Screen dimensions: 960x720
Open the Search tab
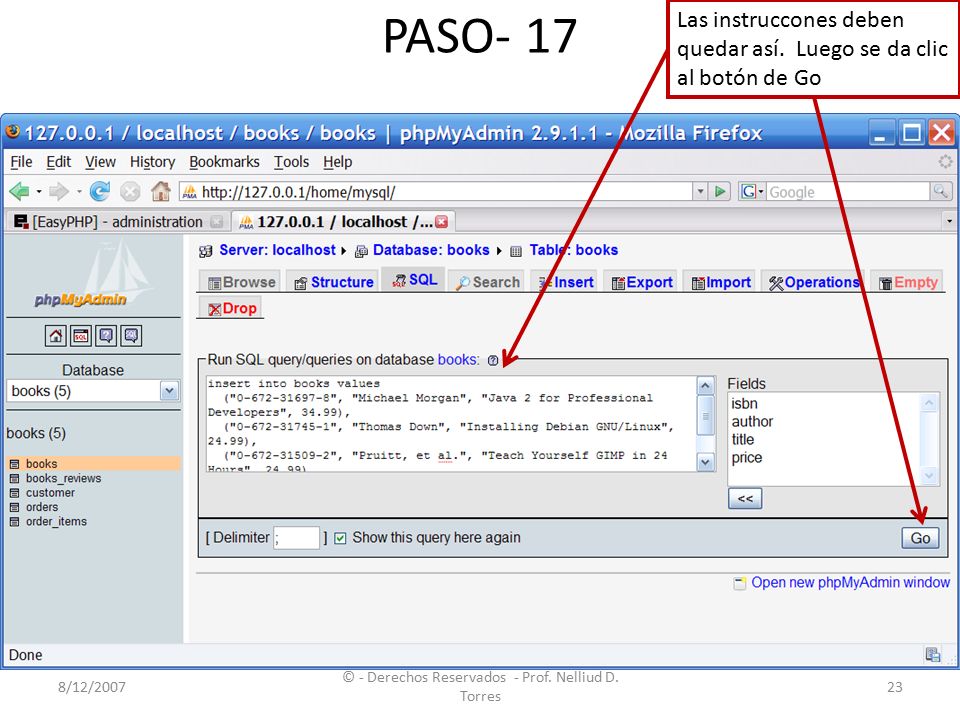coord(488,282)
